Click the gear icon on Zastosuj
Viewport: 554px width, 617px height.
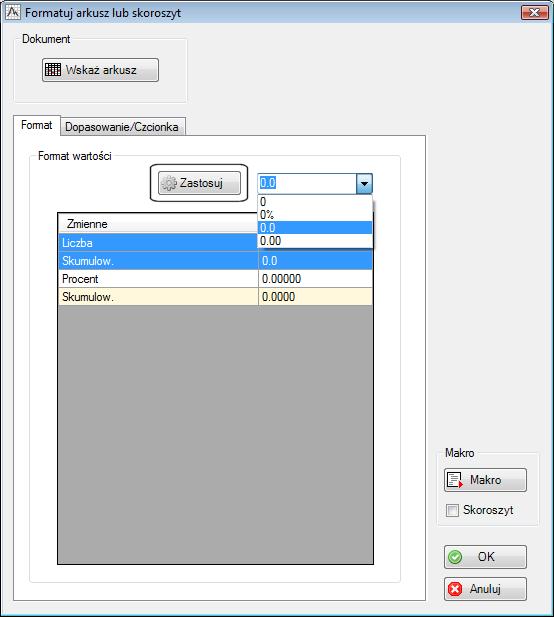tap(169, 183)
